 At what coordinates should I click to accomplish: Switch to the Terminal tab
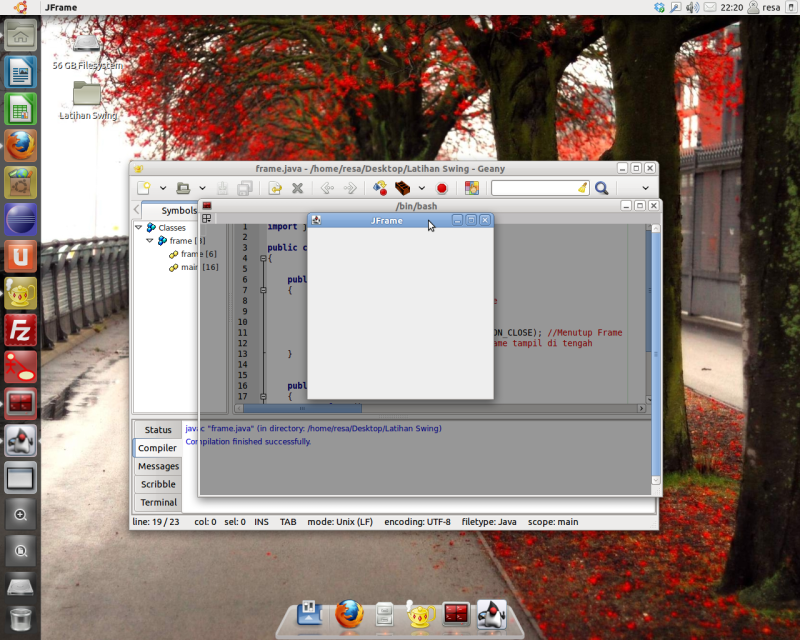(158, 502)
